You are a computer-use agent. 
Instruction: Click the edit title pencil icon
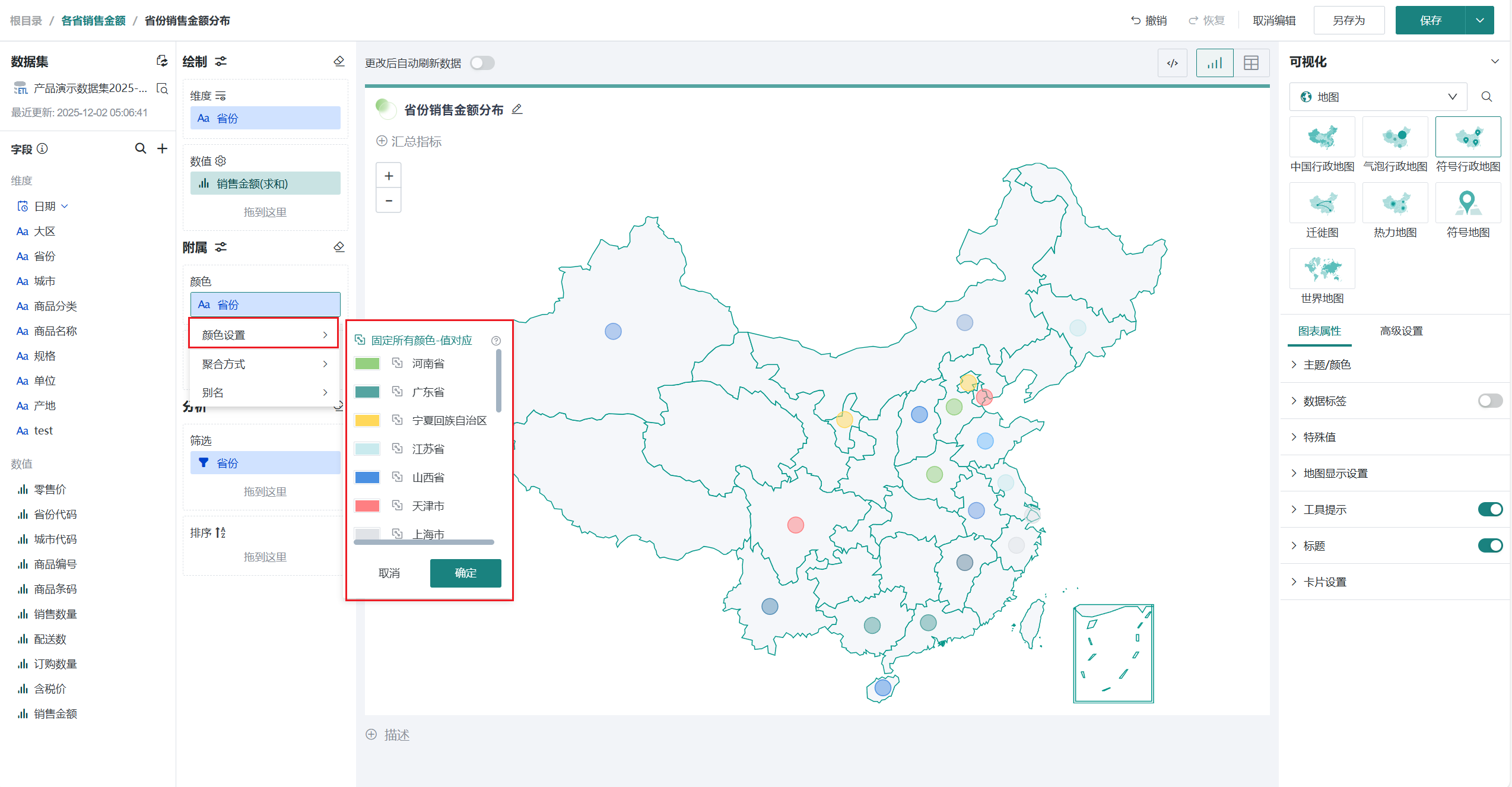pos(517,109)
